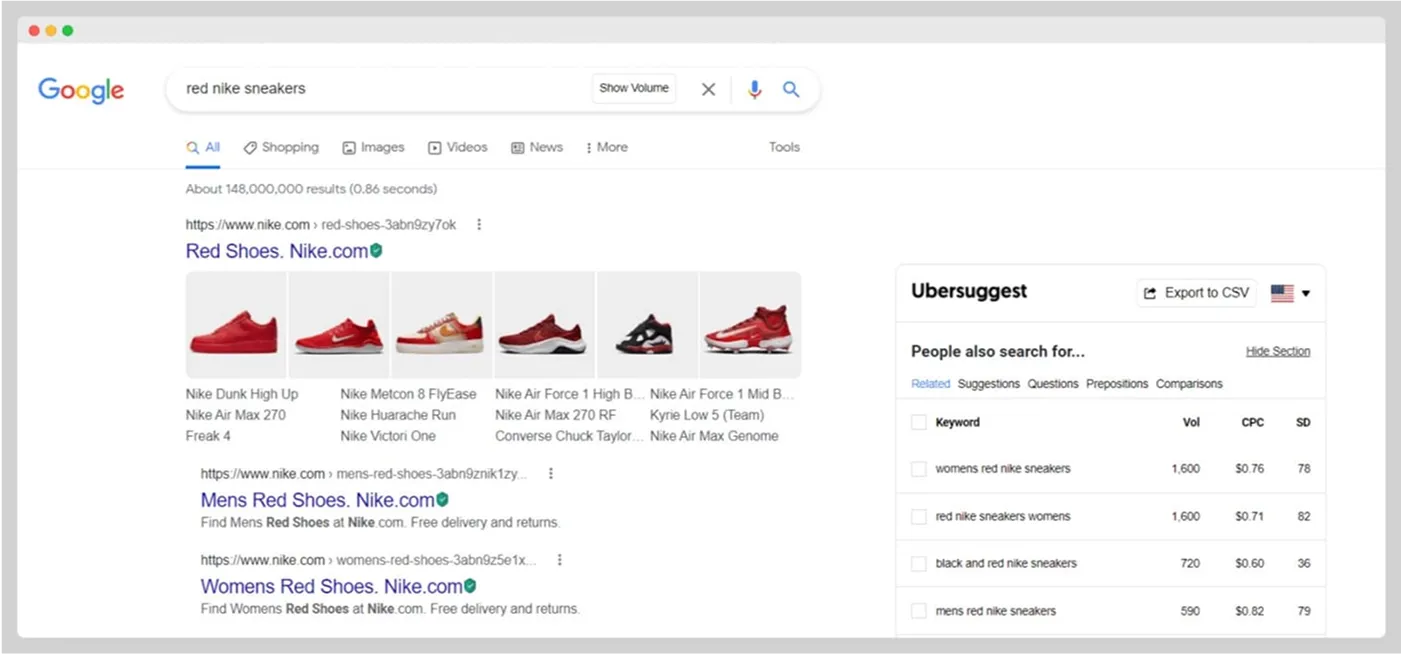Select the black and red nike sneakers checkbox
This screenshot has height=654, width=1401.
(x=919, y=563)
